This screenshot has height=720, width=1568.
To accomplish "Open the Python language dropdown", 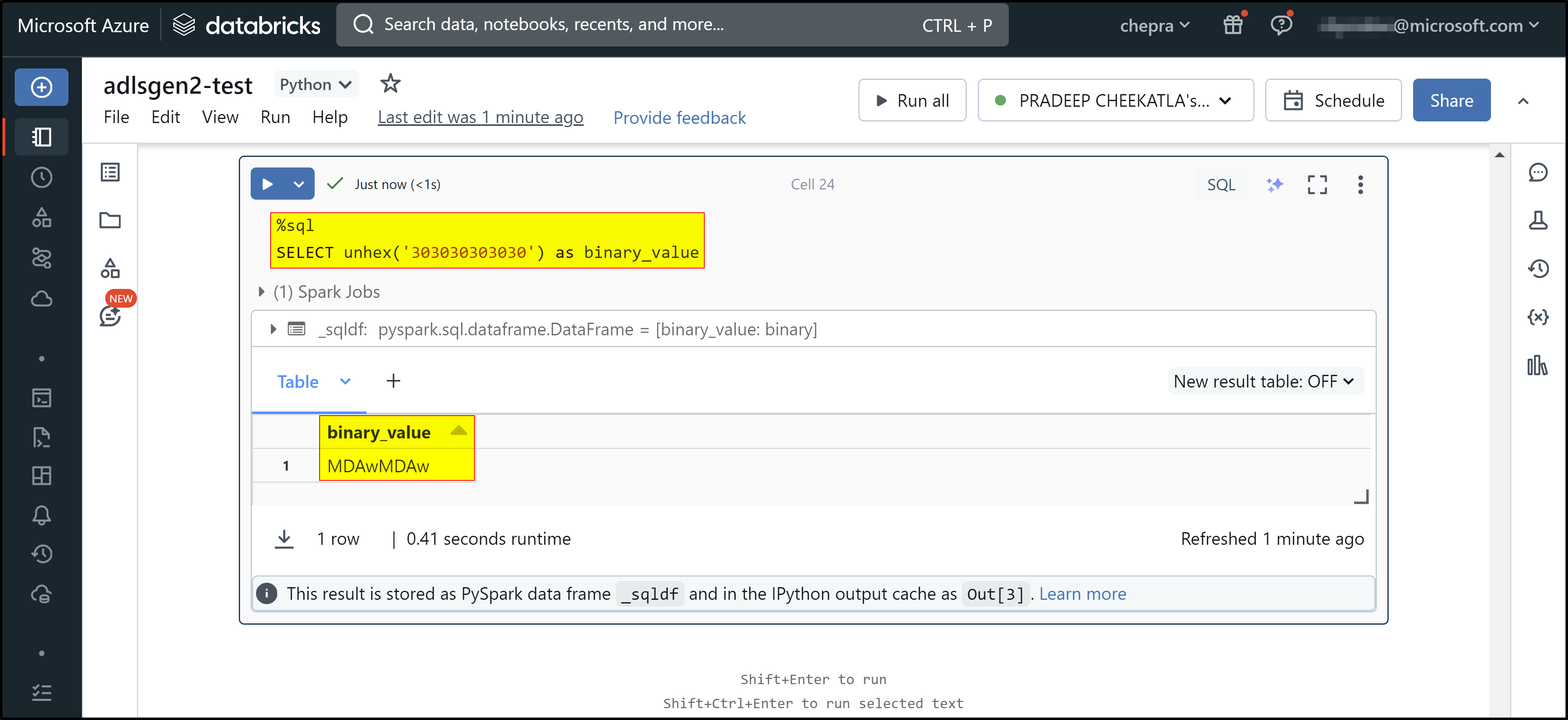I will point(315,85).
